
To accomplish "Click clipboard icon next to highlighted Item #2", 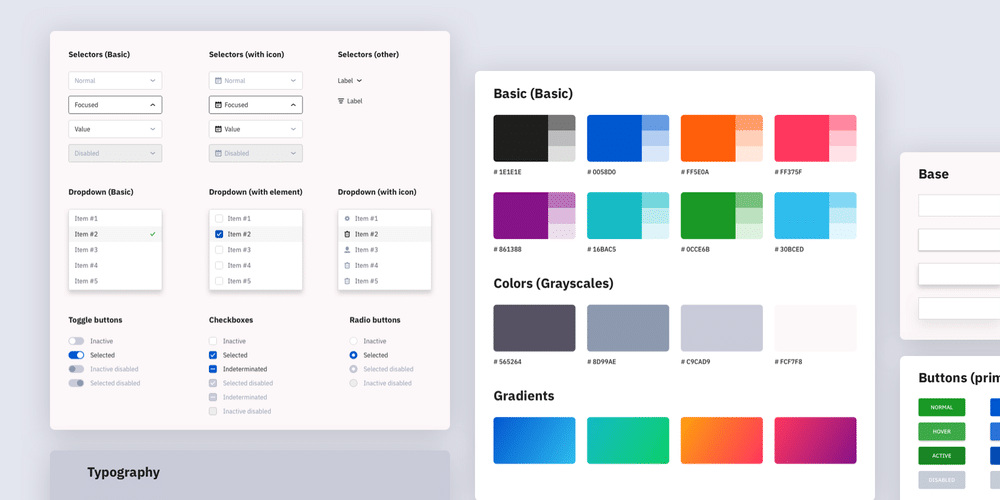I will tap(347, 234).
